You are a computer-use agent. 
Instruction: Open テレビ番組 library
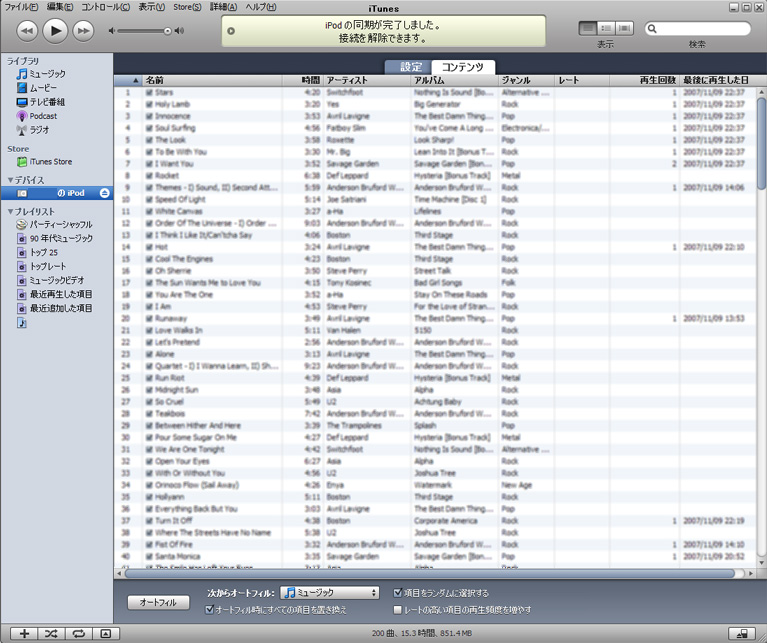pyautogui.click(x=41, y=102)
